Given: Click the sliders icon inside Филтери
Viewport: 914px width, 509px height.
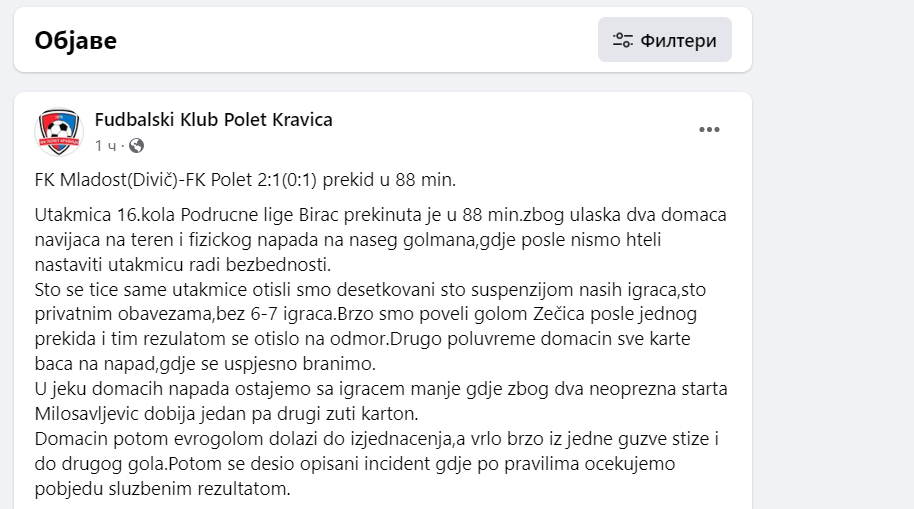Looking at the screenshot, I should click(x=623, y=41).
